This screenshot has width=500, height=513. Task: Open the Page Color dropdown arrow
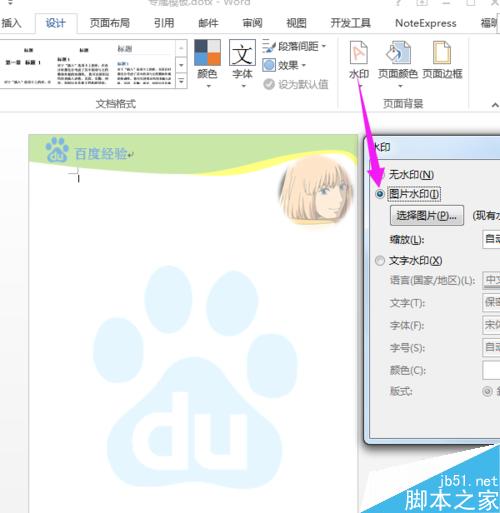click(400, 86)
